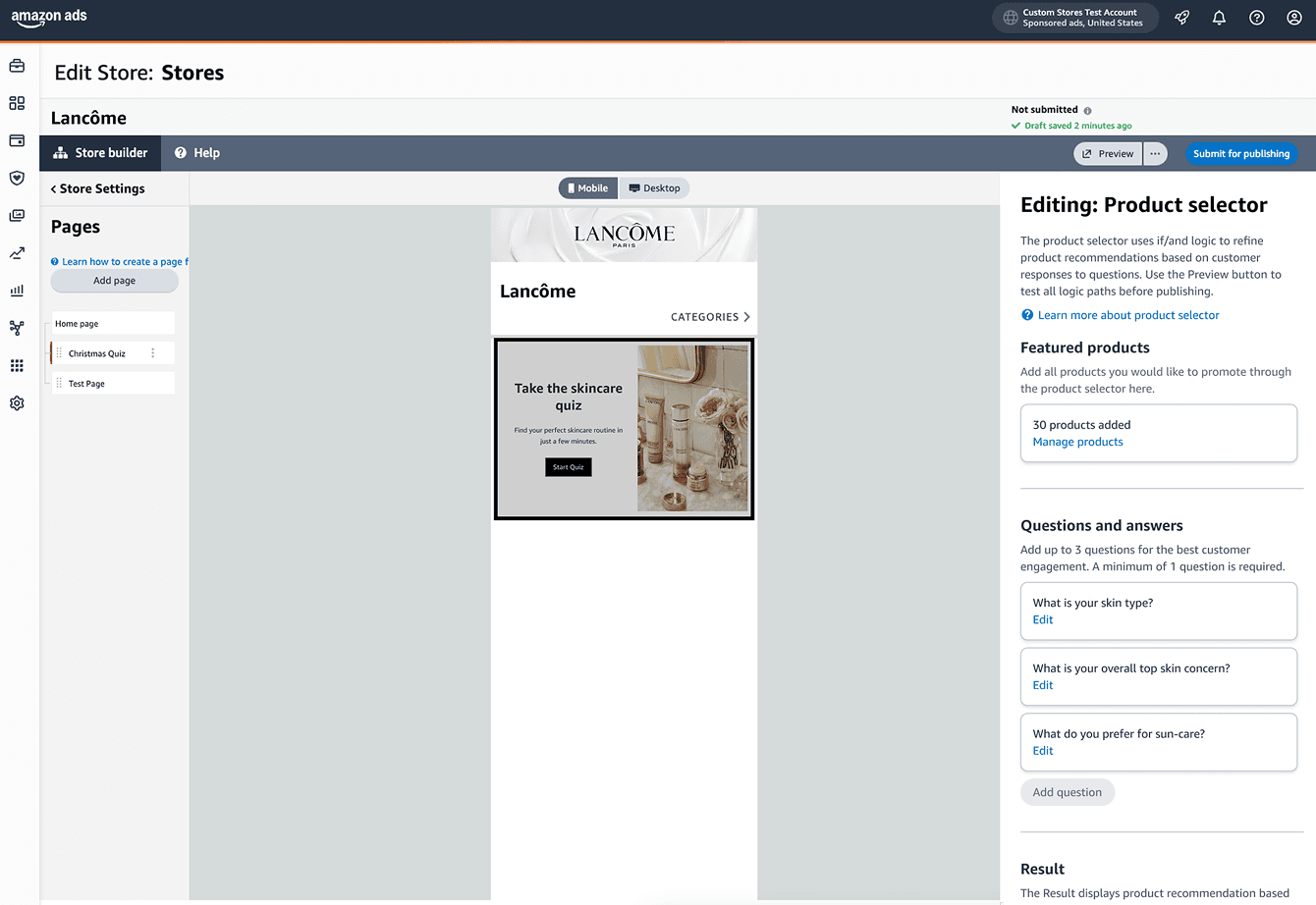Click the Test Page drag handle
Screen dimensions: 1316x905
(x=59, y=384)
